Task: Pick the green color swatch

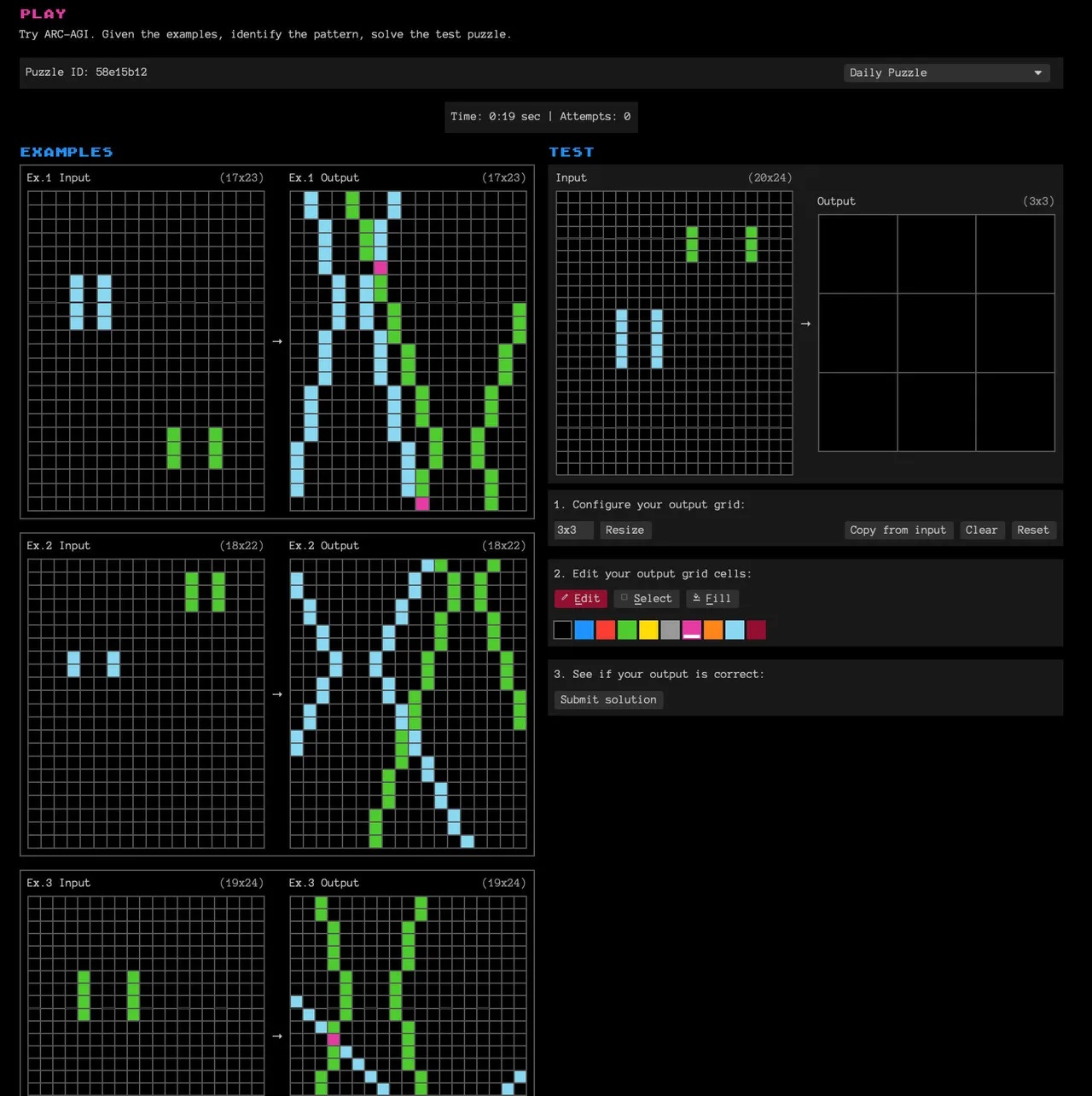Action: [627, 629]
